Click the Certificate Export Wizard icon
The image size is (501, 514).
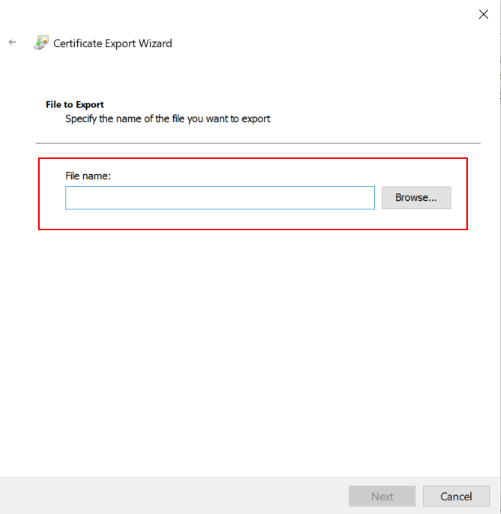tap(41, 43)
